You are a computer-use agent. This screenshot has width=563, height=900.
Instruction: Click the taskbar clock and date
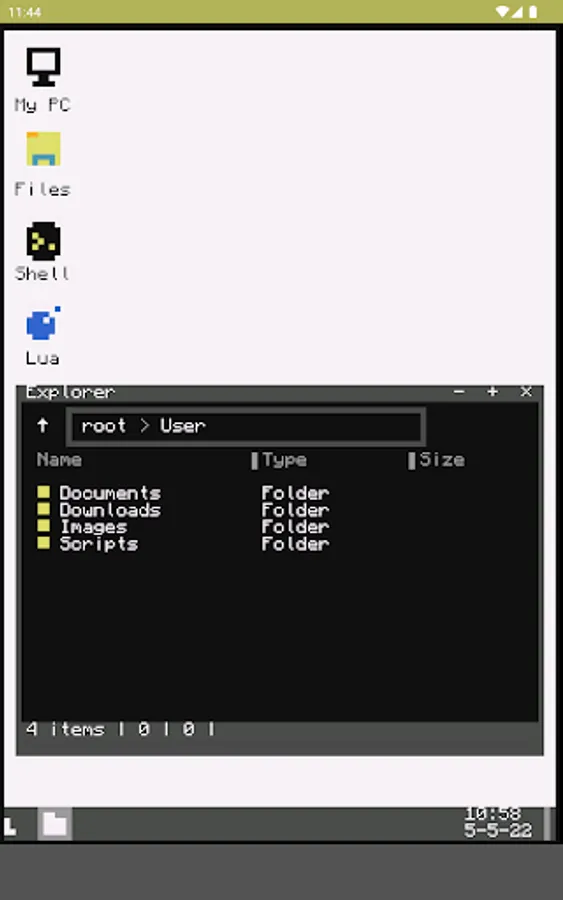498,822
